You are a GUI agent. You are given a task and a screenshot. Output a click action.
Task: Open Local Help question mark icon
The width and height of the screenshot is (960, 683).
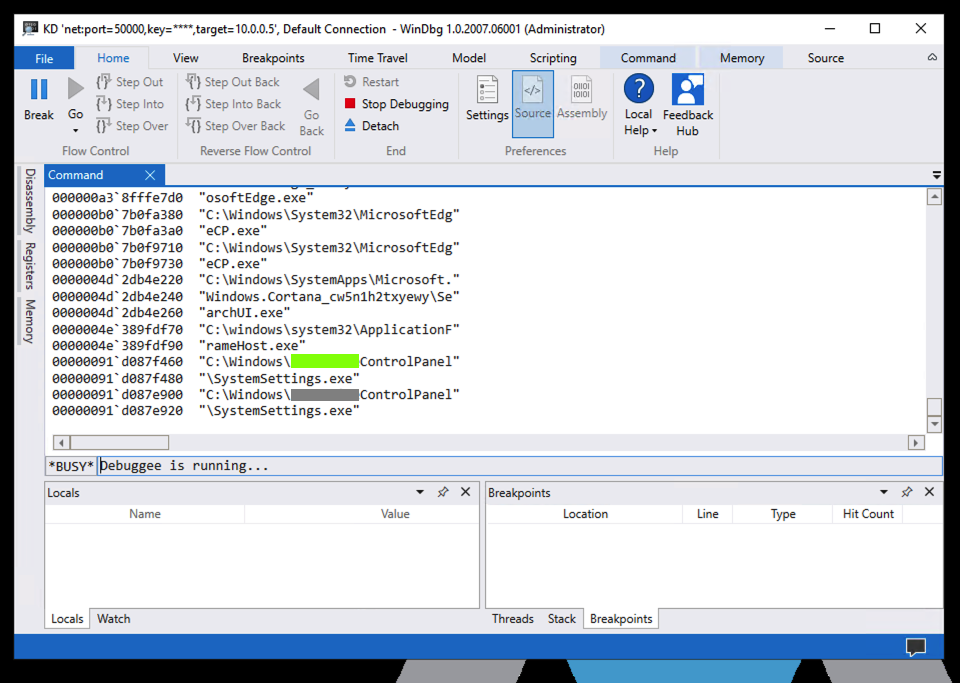coord(639,89)
